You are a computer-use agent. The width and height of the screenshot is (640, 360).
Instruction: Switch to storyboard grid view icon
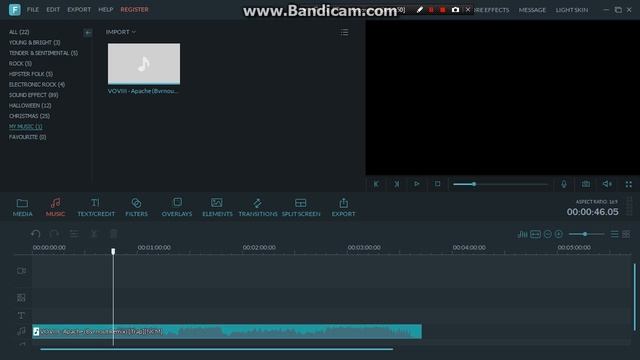coord(626,234)
